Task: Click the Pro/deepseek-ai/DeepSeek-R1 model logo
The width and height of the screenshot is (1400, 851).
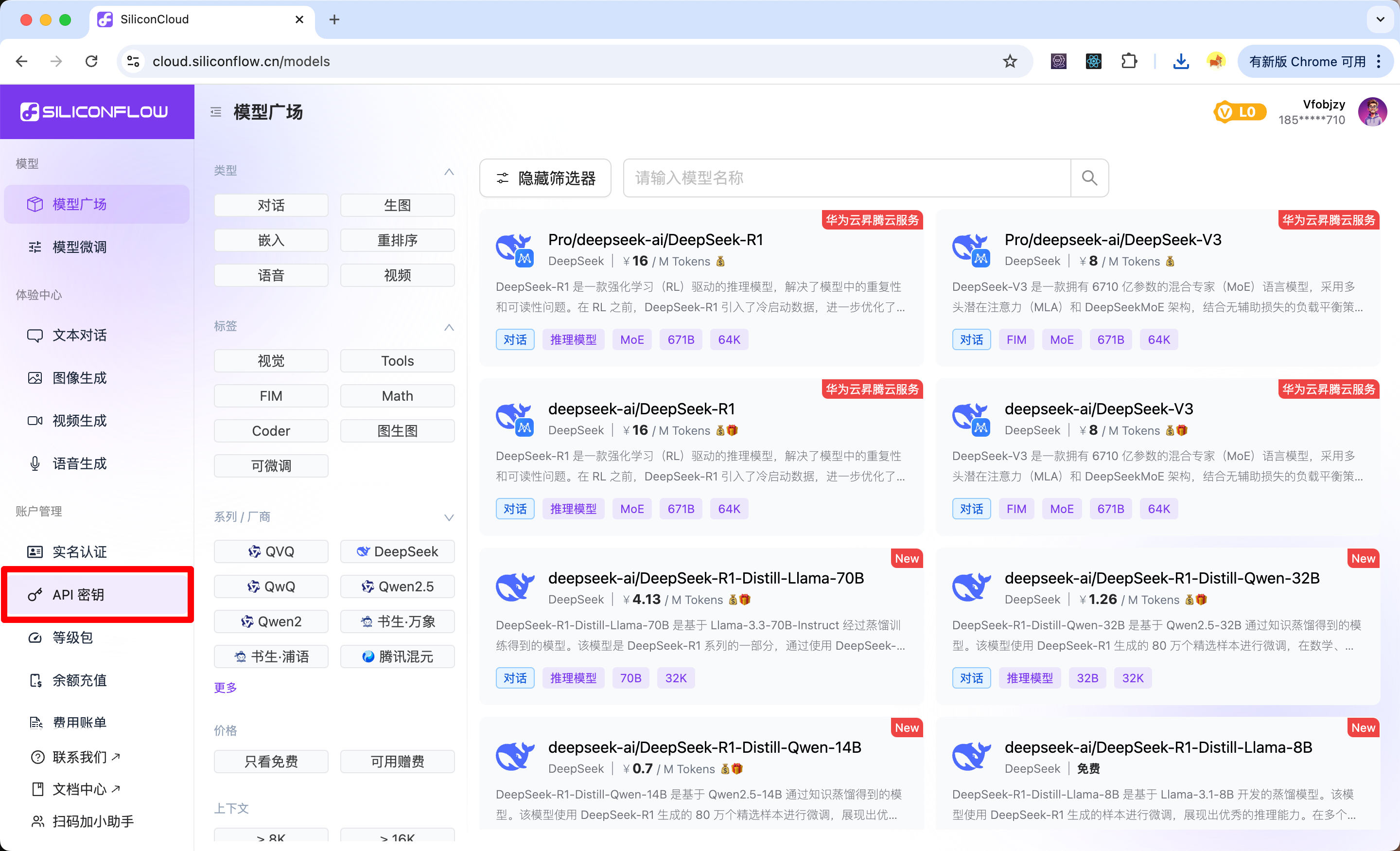Action: [515, 250]
